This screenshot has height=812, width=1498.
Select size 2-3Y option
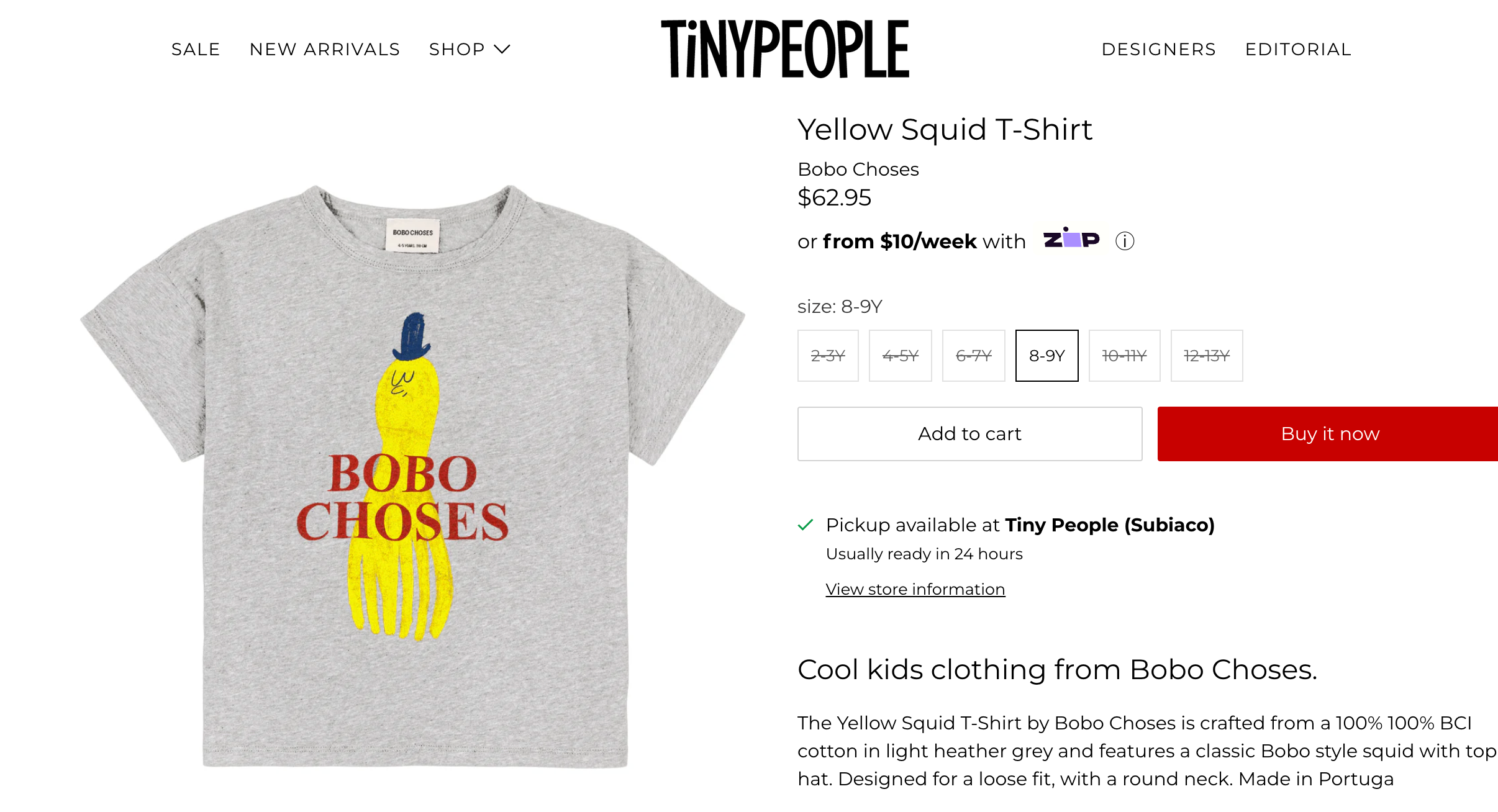coord(828,356)
